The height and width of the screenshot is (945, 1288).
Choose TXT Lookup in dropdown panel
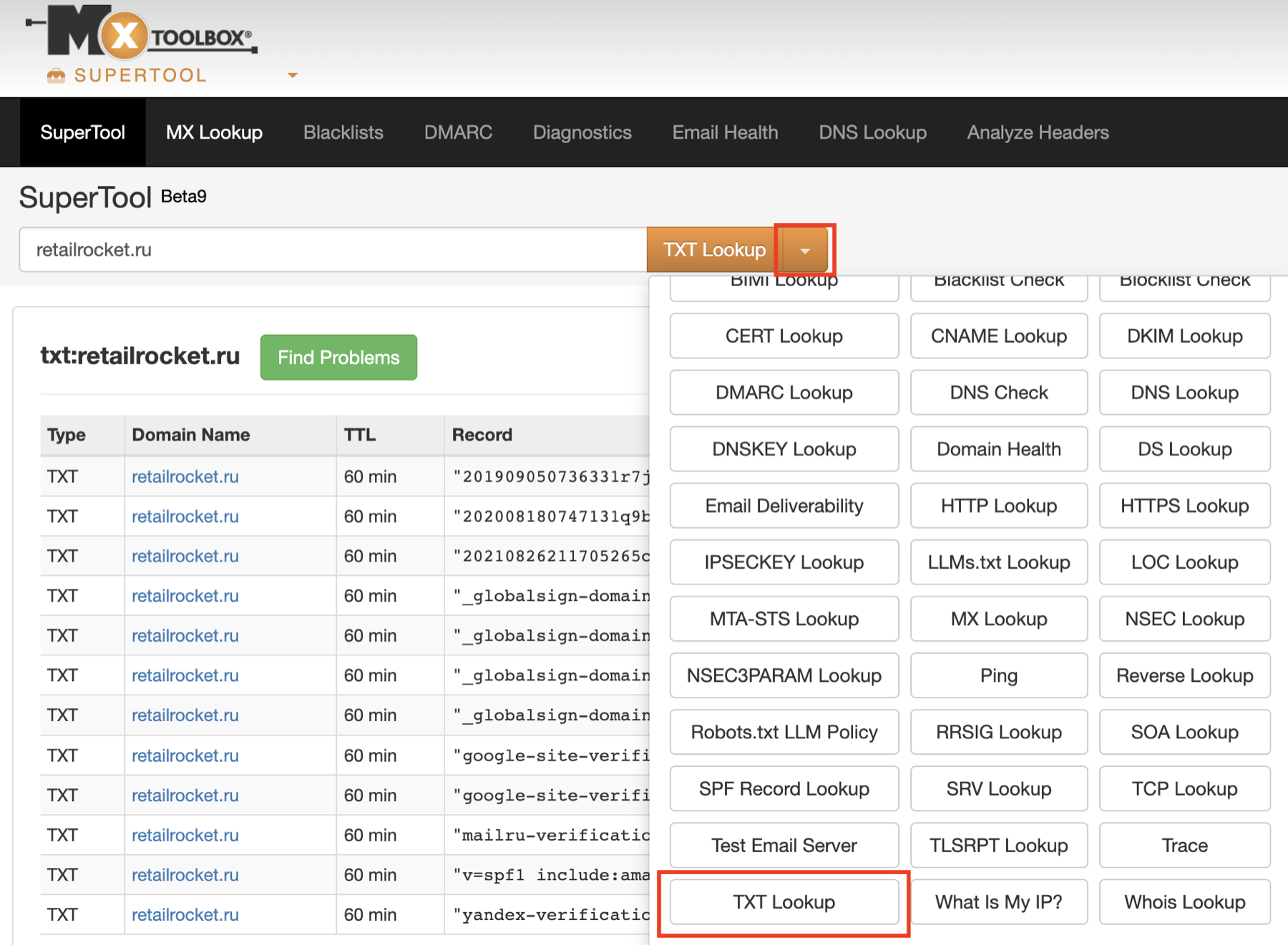[784, 902]
